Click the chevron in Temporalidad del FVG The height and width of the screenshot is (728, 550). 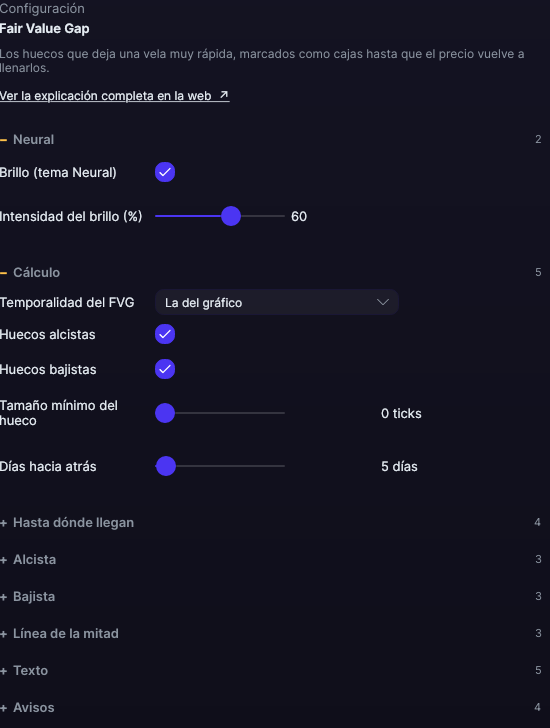click(382, 302)
